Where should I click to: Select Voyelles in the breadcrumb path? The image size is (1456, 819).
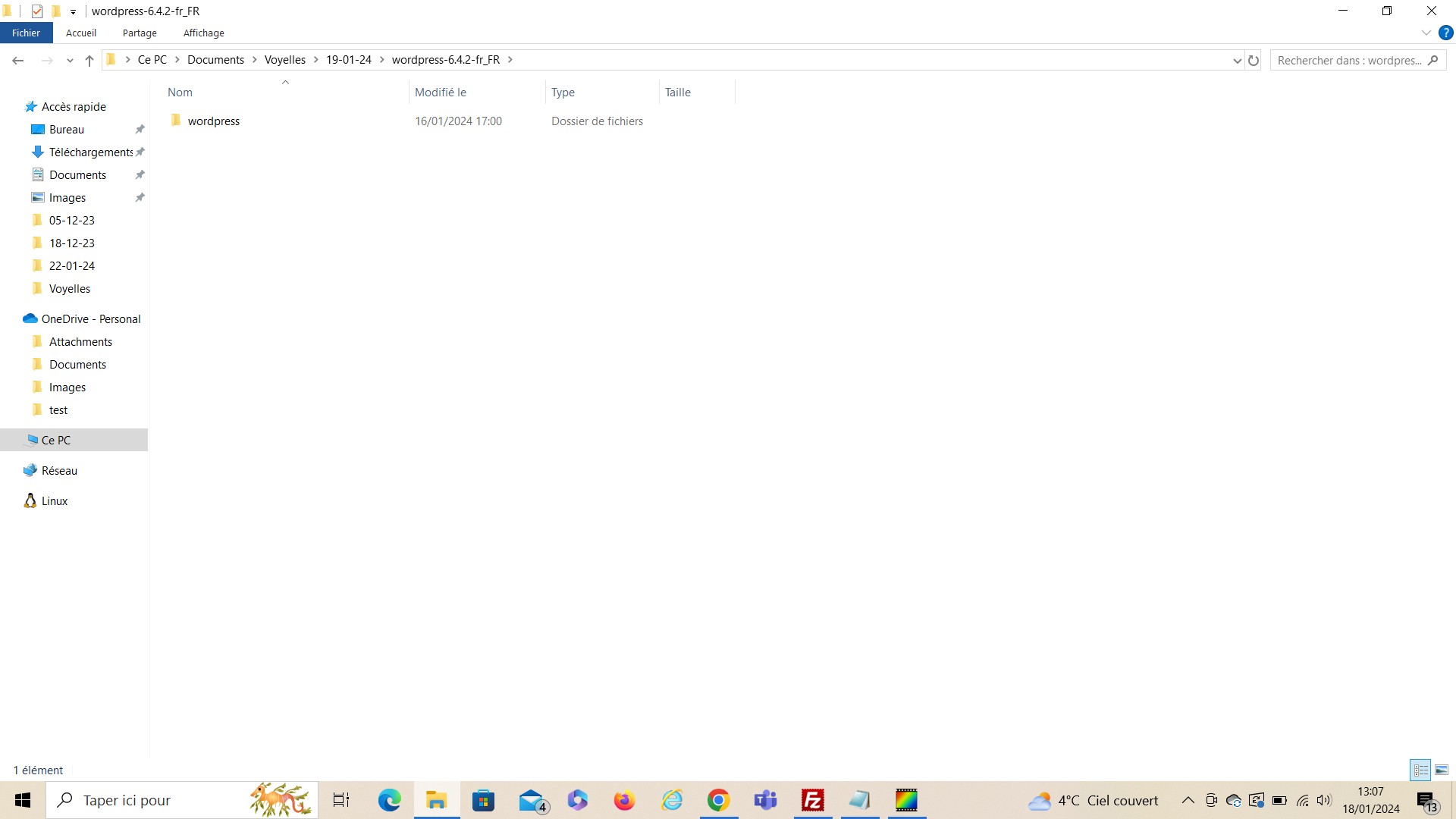tap(285, 60)
